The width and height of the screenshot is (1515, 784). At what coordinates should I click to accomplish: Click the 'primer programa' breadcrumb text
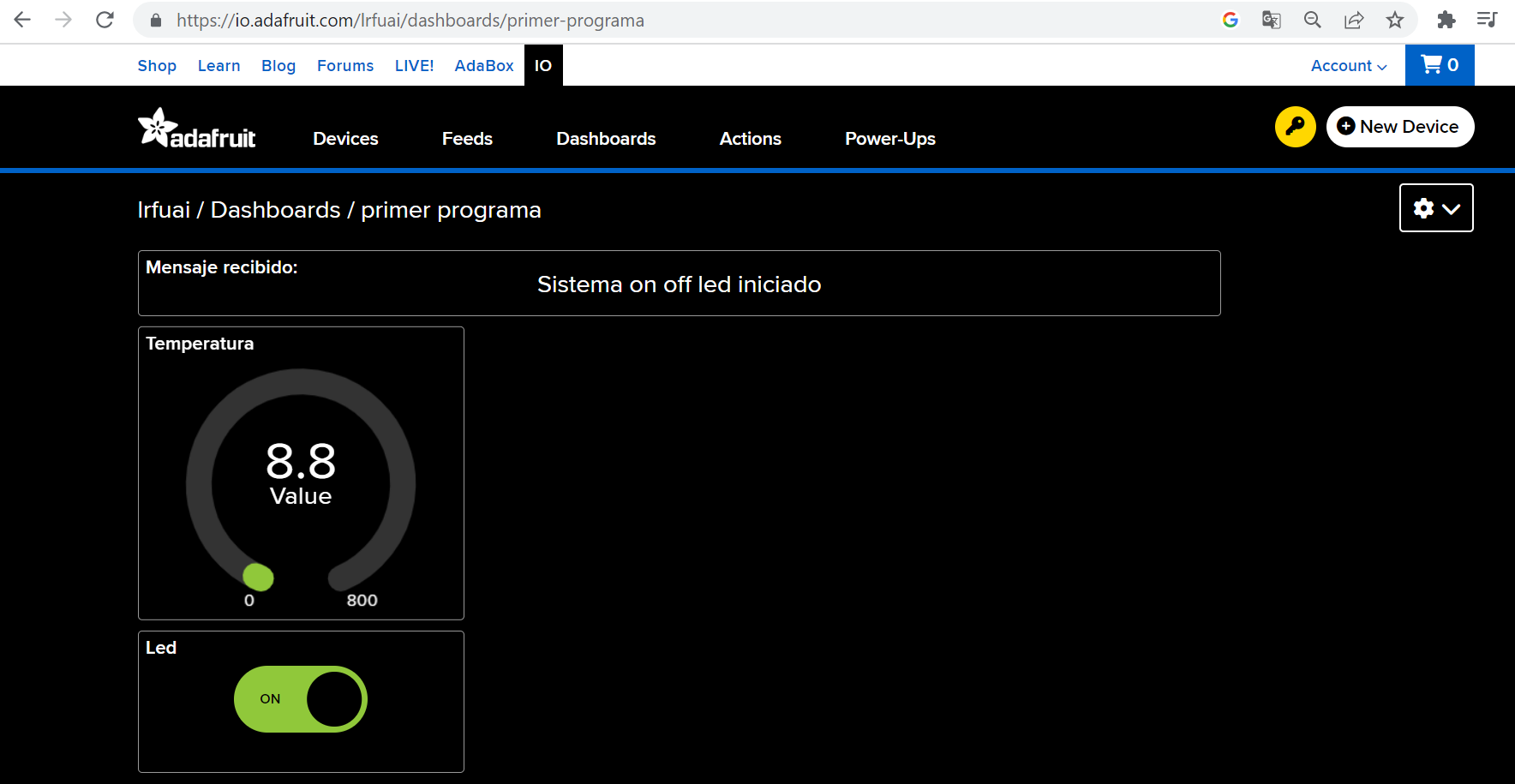point(451,210)
